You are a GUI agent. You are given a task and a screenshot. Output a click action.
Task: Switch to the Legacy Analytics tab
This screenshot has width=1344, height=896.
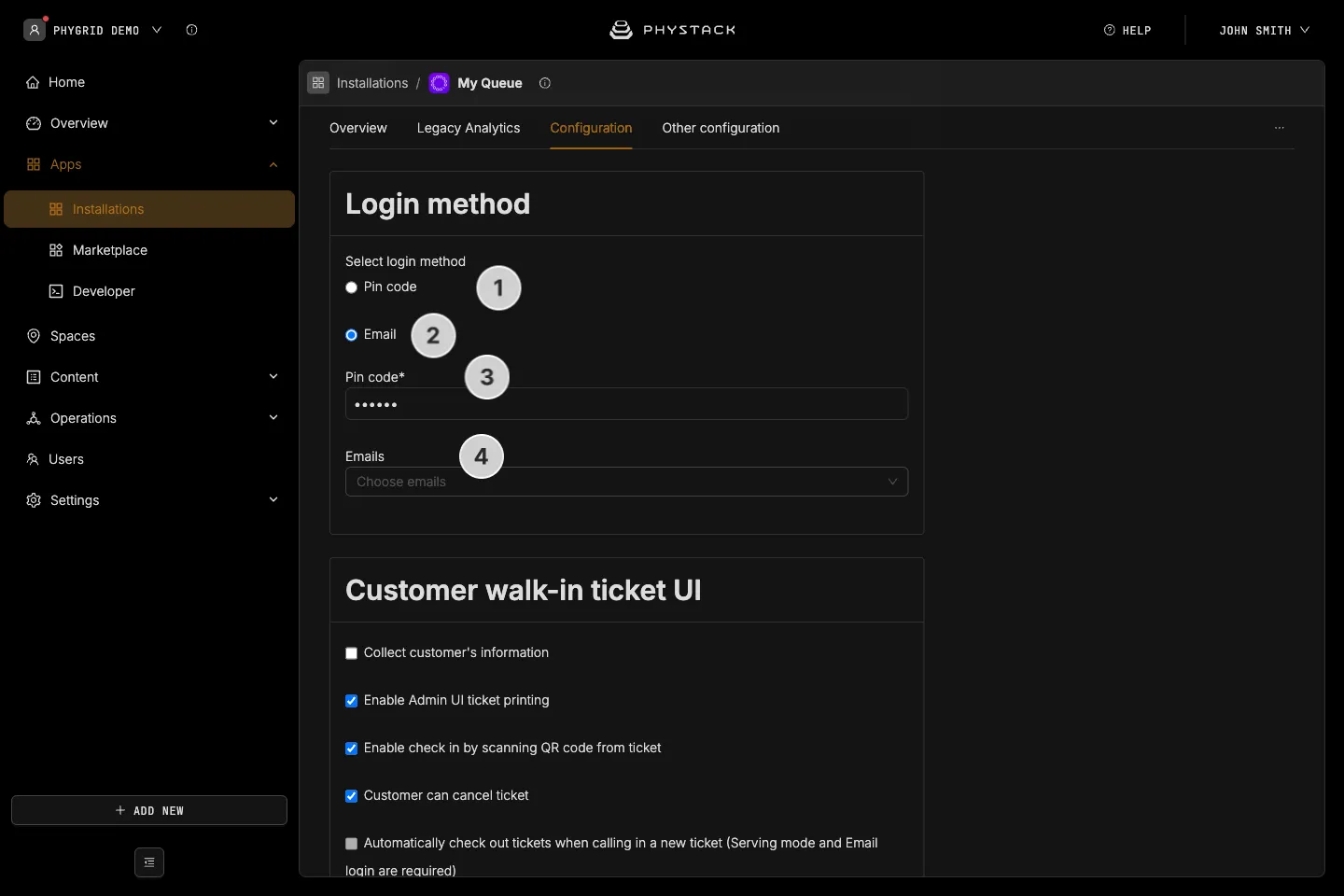(469, 128)
